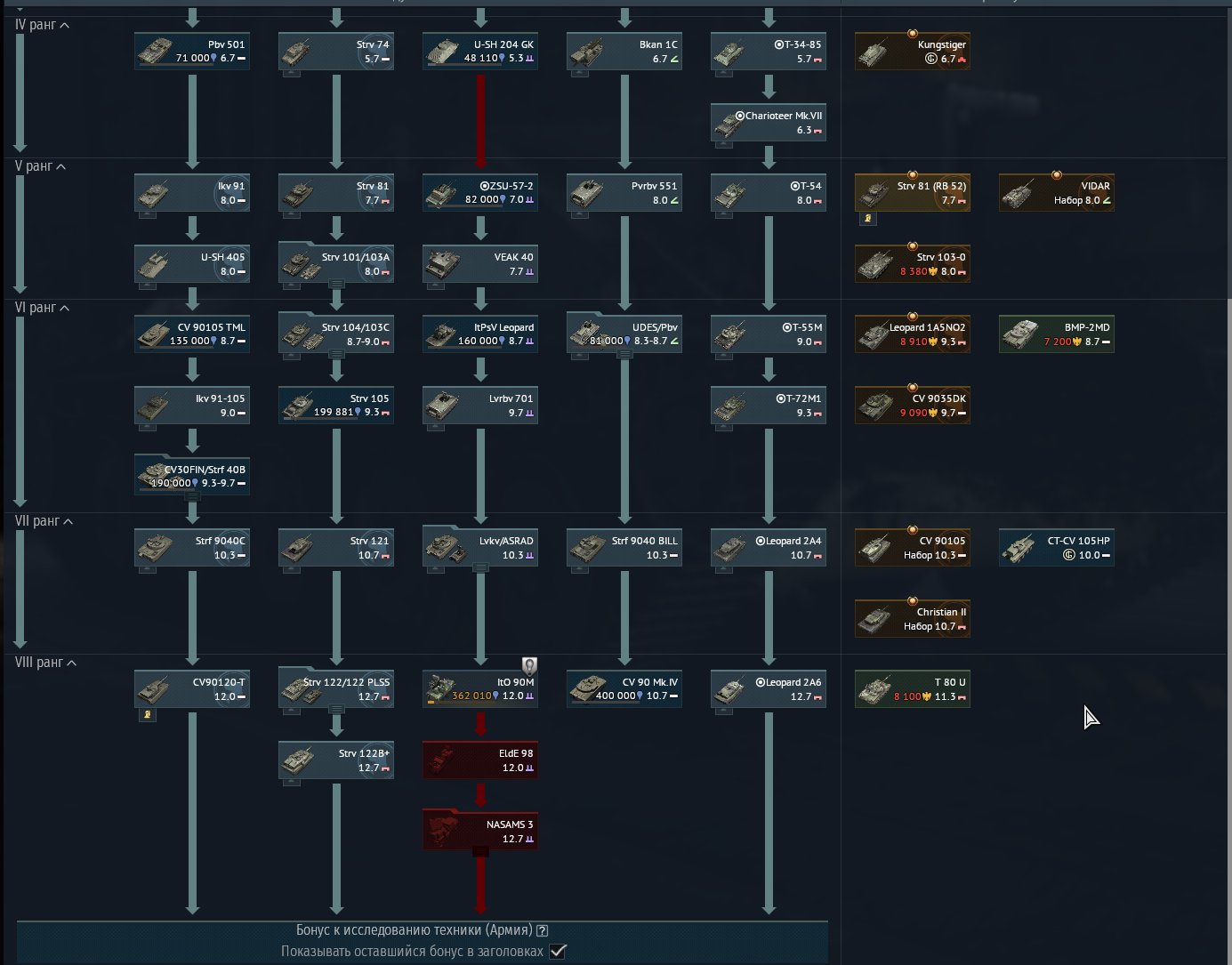Click the marker icon above ItO 90M
The height and width of the screenshot is (965, 1232).
[529, 664]
